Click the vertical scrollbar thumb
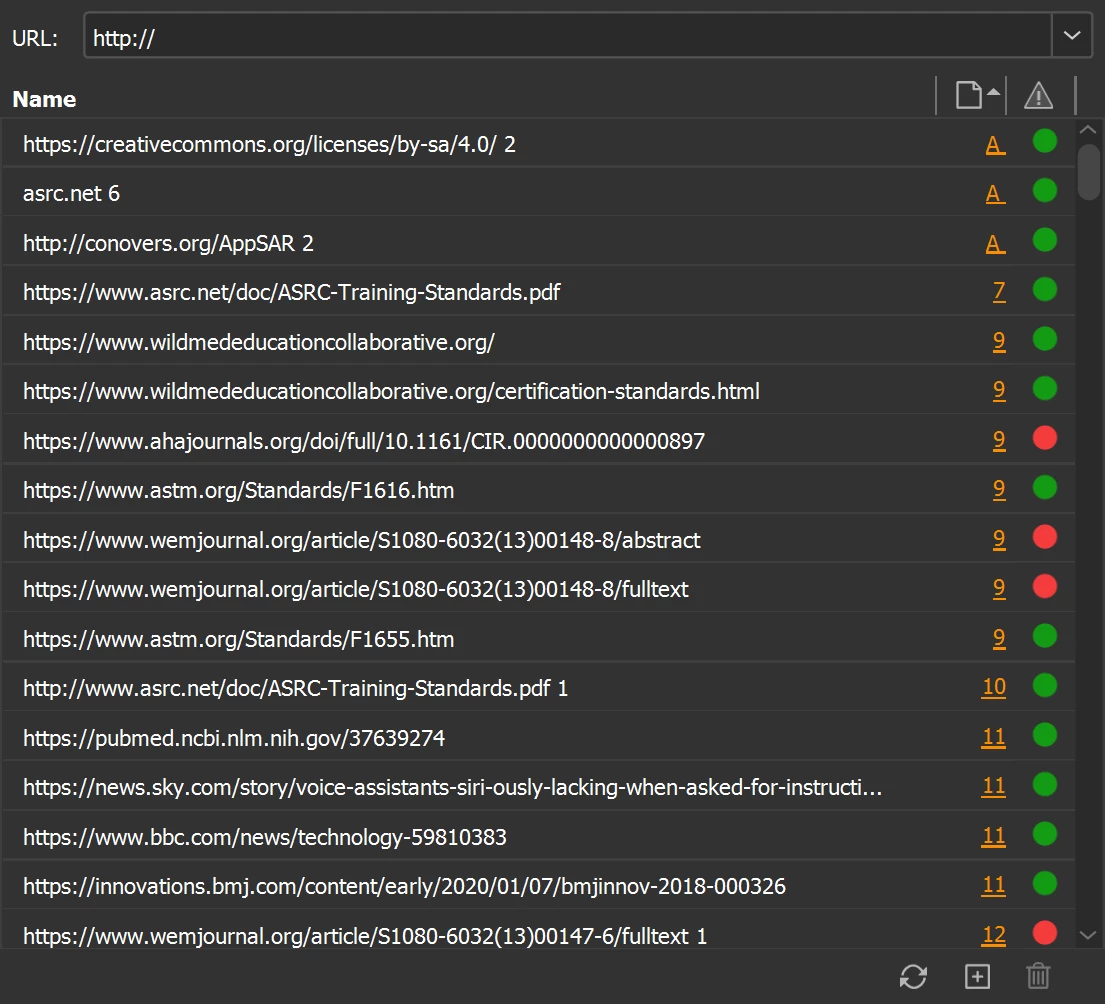1105x1004 pixels. click(1089, 171)
